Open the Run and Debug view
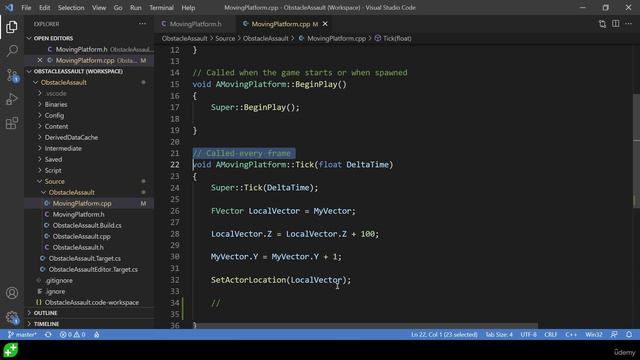 12,99
